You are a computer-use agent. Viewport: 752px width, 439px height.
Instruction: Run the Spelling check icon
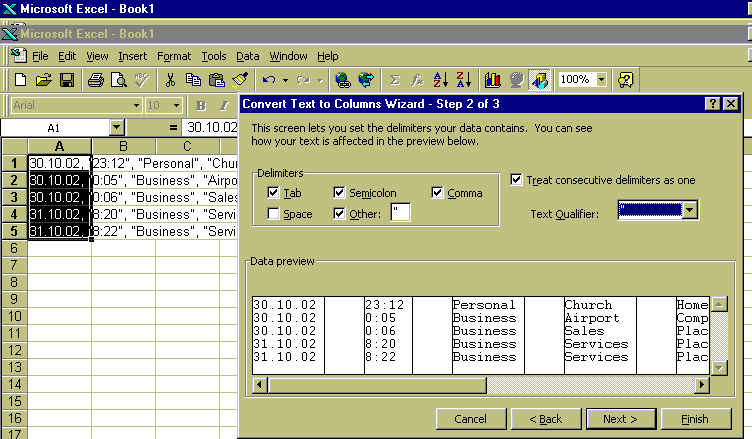141,80
